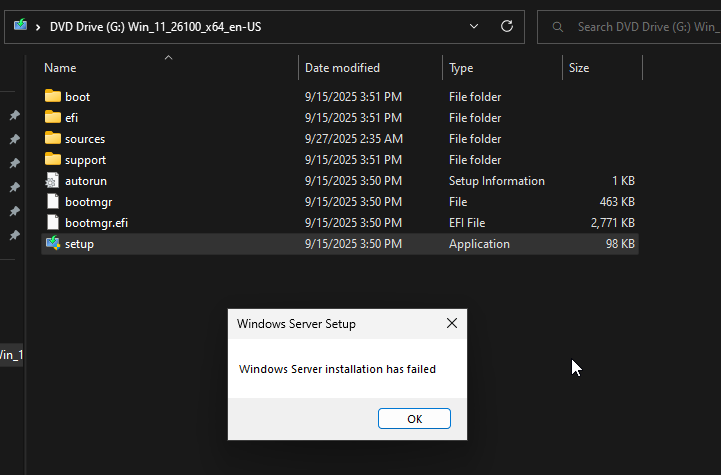Click the 2,771 KB size cell

[612, 223]
